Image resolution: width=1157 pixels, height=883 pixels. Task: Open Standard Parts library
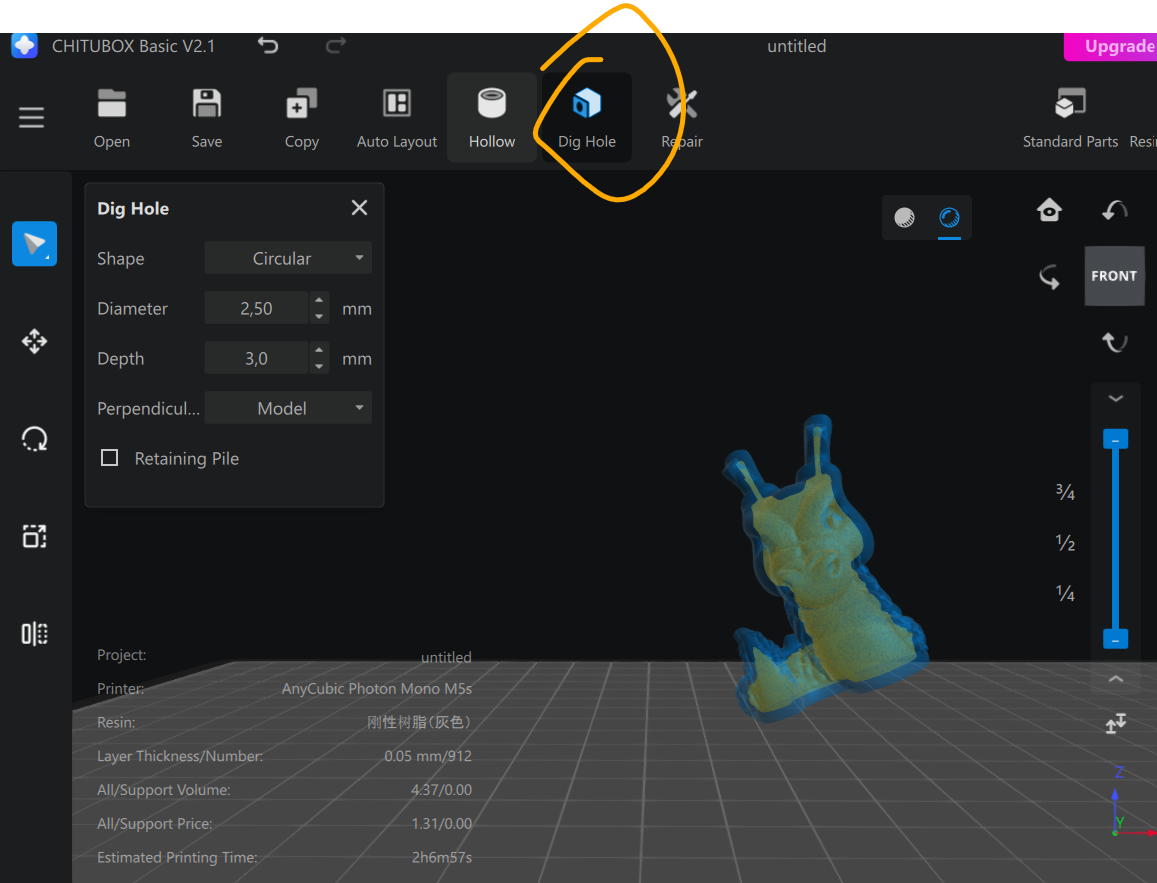[1070, 118]
